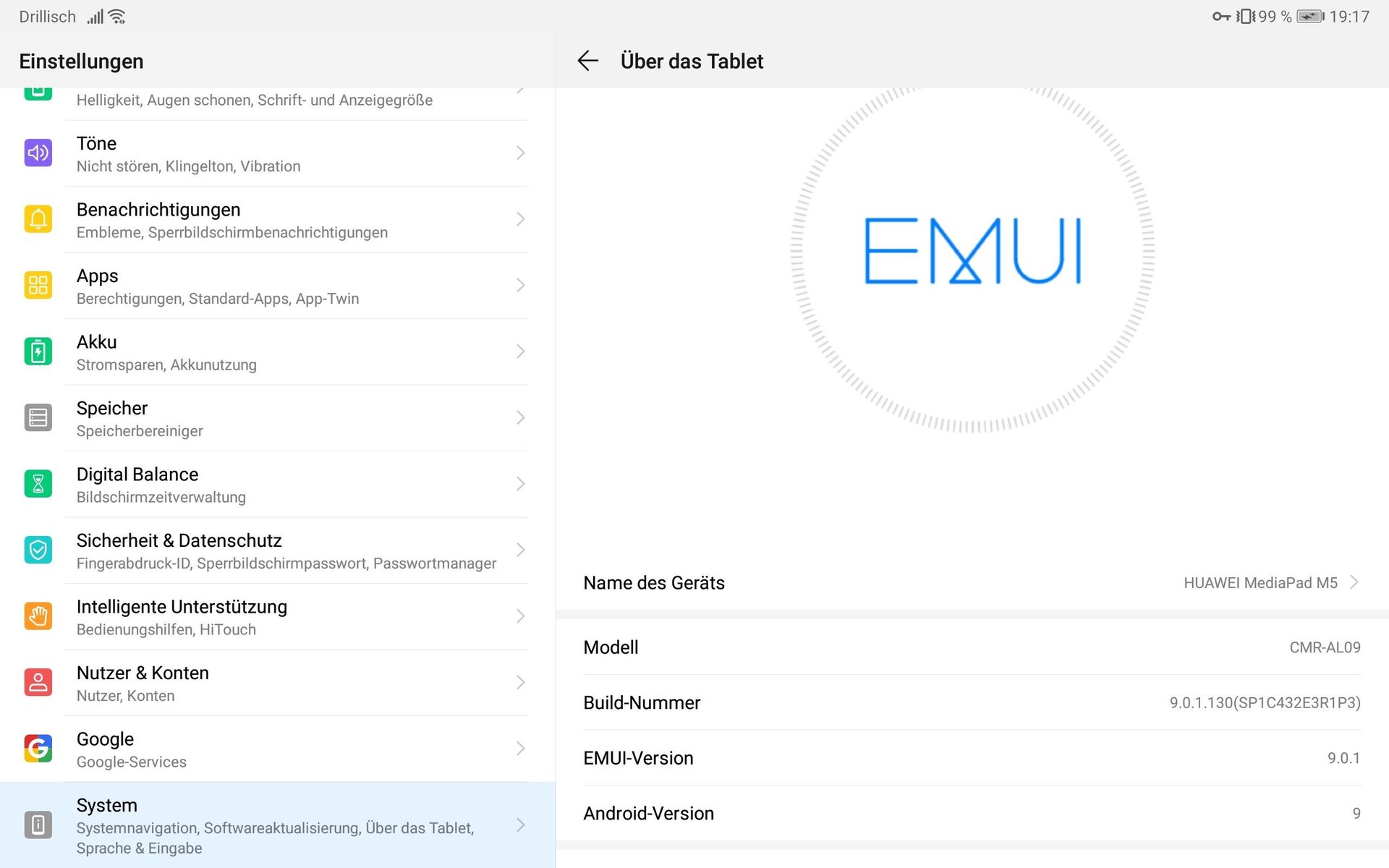Tap the green Akku battery icon
The image size is (1389, 868).
pos(38,352)
